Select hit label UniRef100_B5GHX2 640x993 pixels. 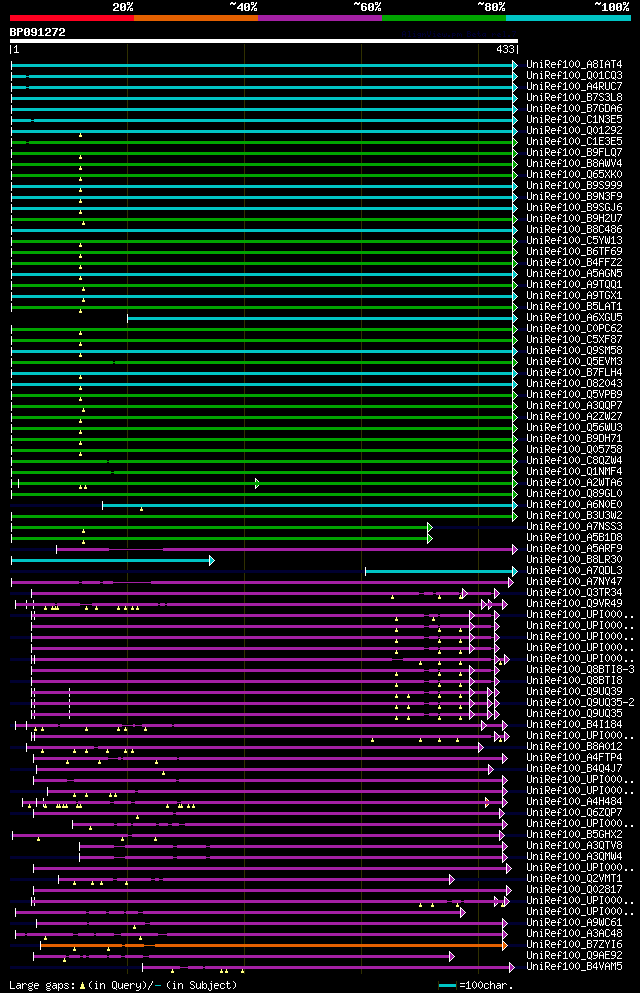pyautogui.click(x=574, y=835)
